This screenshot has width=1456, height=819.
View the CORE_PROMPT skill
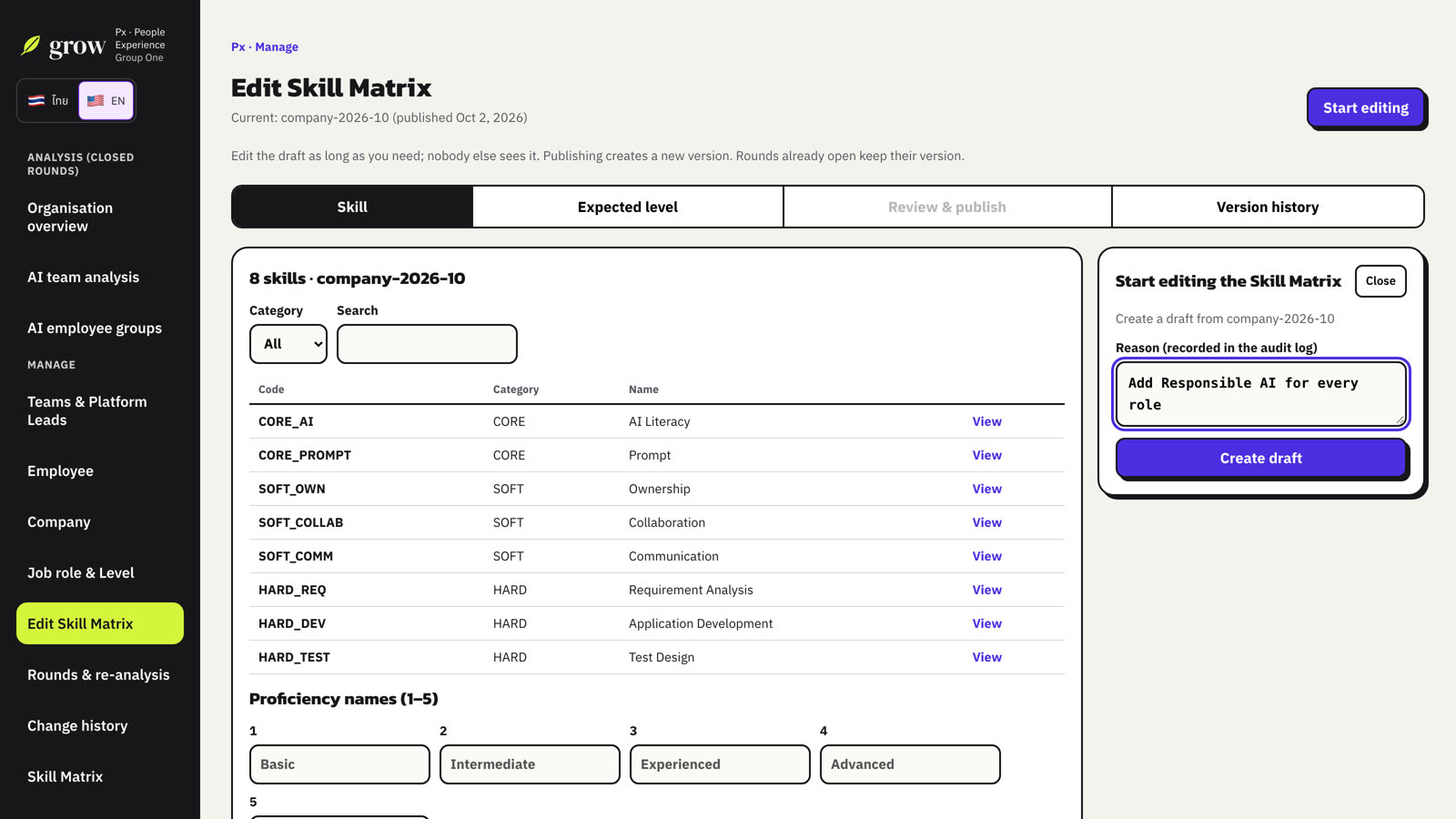986,455
